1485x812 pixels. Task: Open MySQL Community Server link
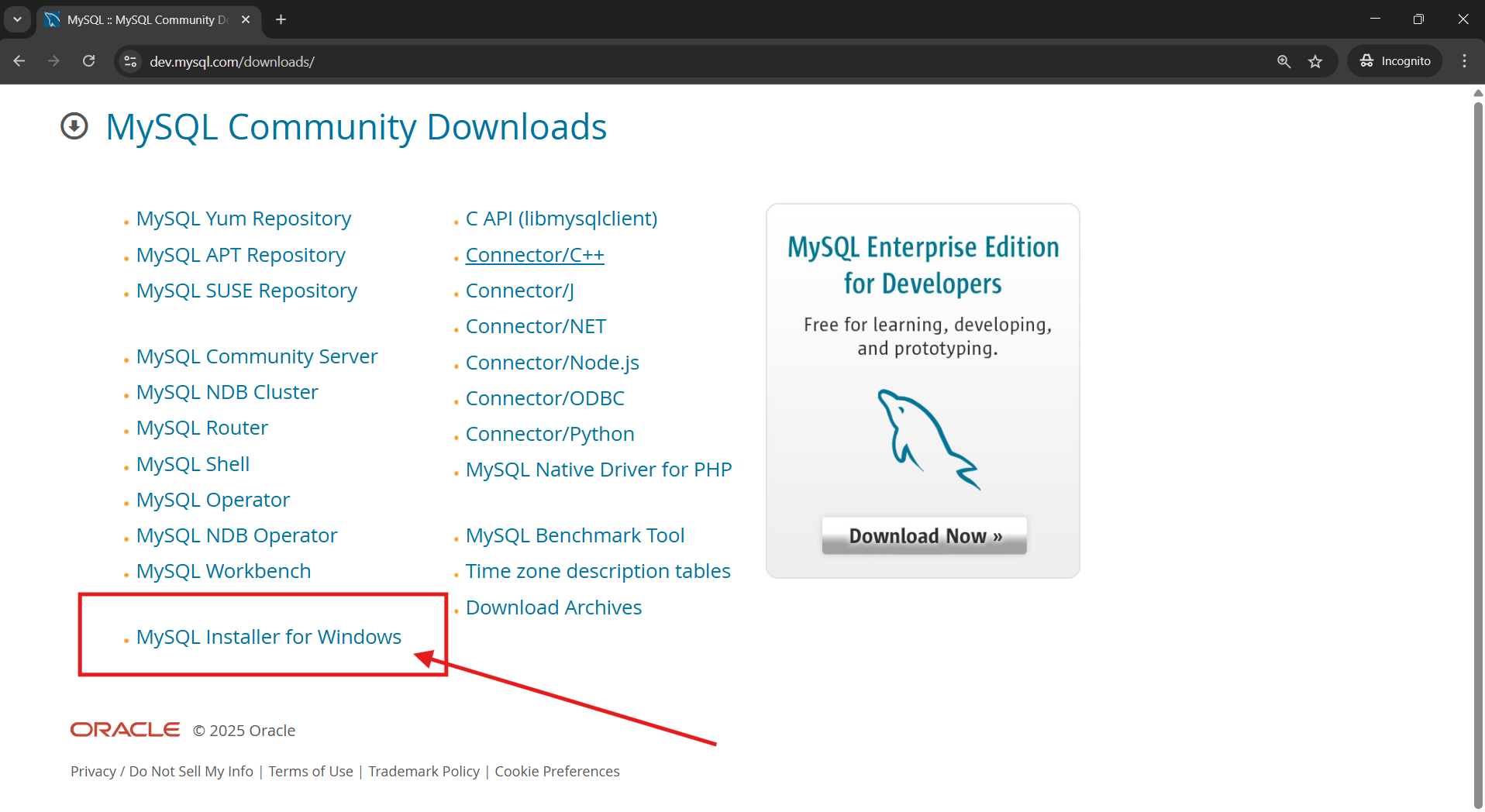pyautogui.click(x=257, y=356)
